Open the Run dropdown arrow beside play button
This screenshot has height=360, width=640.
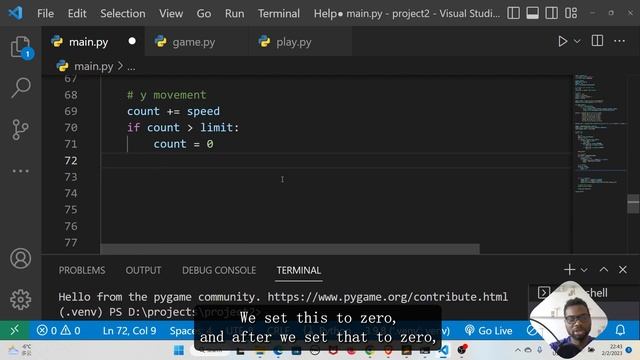577,41
